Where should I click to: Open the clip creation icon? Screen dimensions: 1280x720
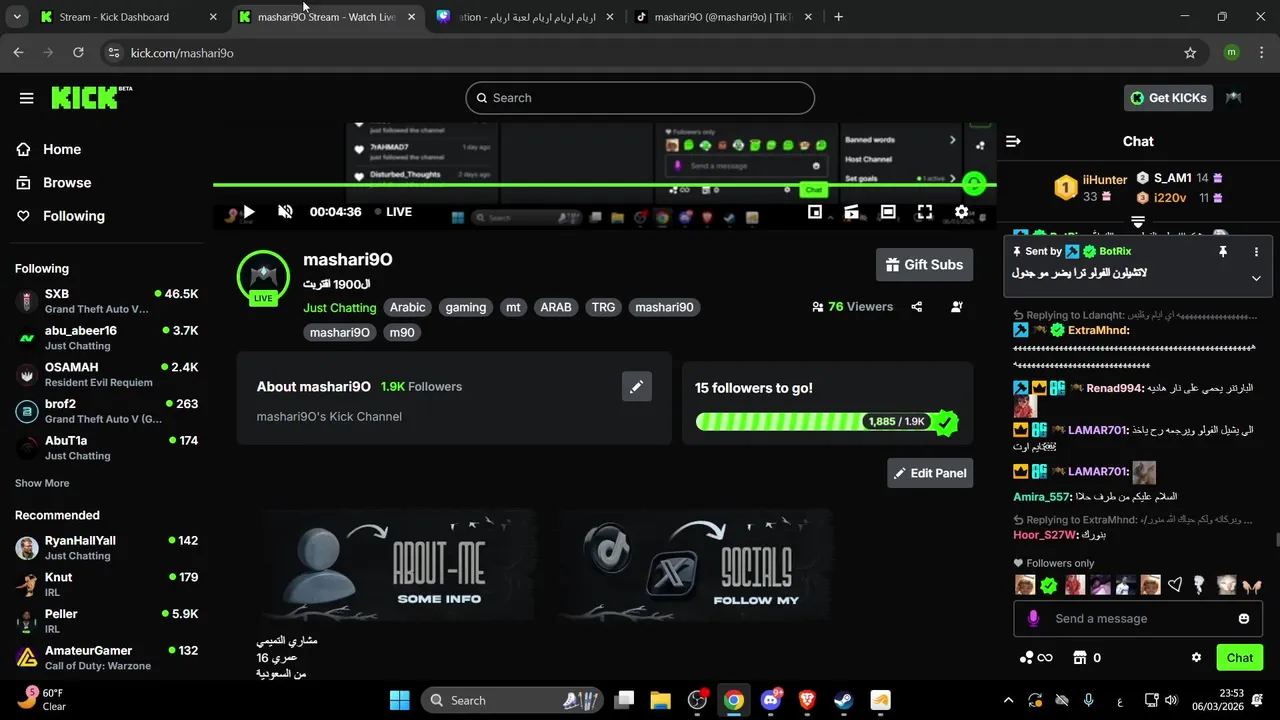coord(851,212)
